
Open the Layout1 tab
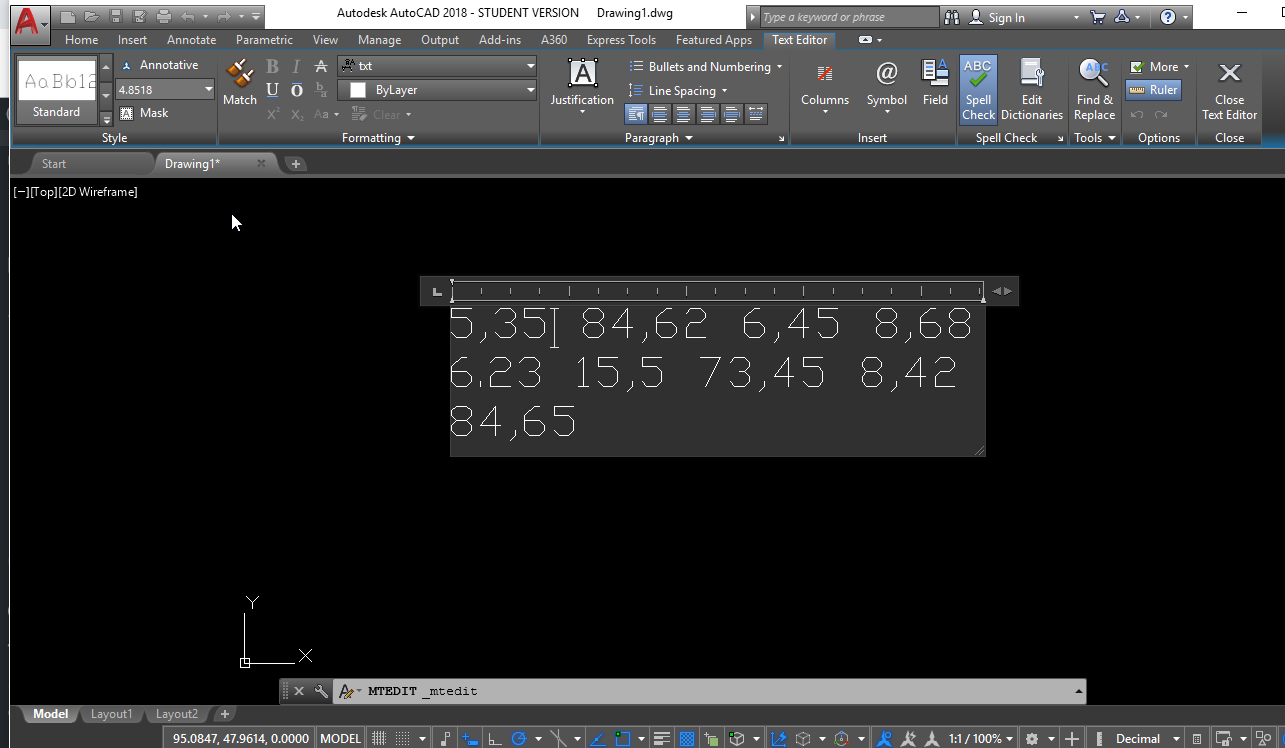point(111,714)
